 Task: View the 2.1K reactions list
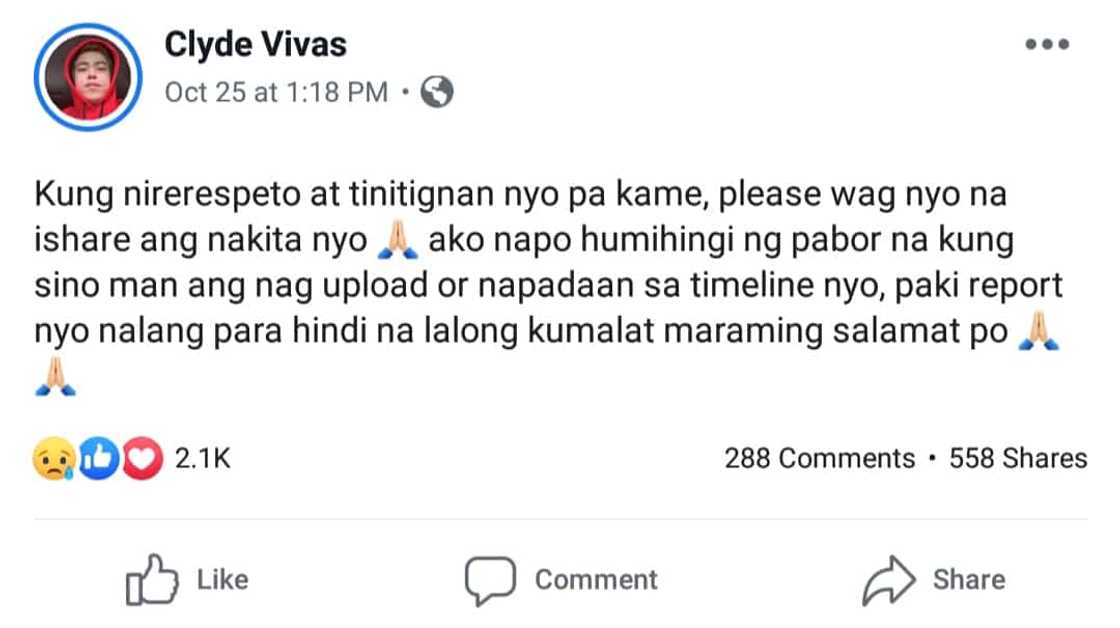(203, 459)
